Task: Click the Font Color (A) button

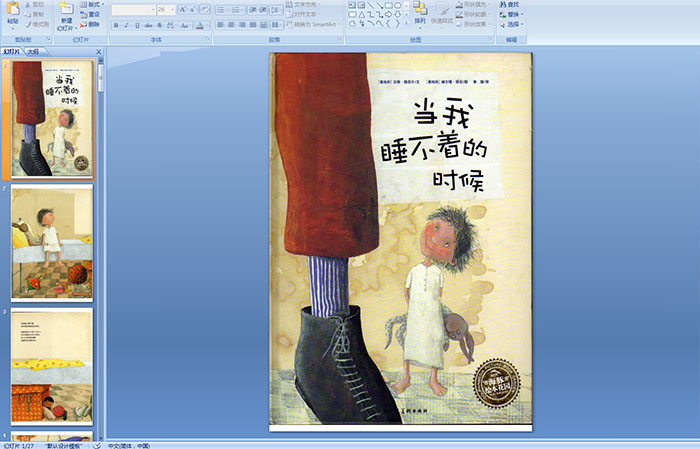Action: (200, 25)
